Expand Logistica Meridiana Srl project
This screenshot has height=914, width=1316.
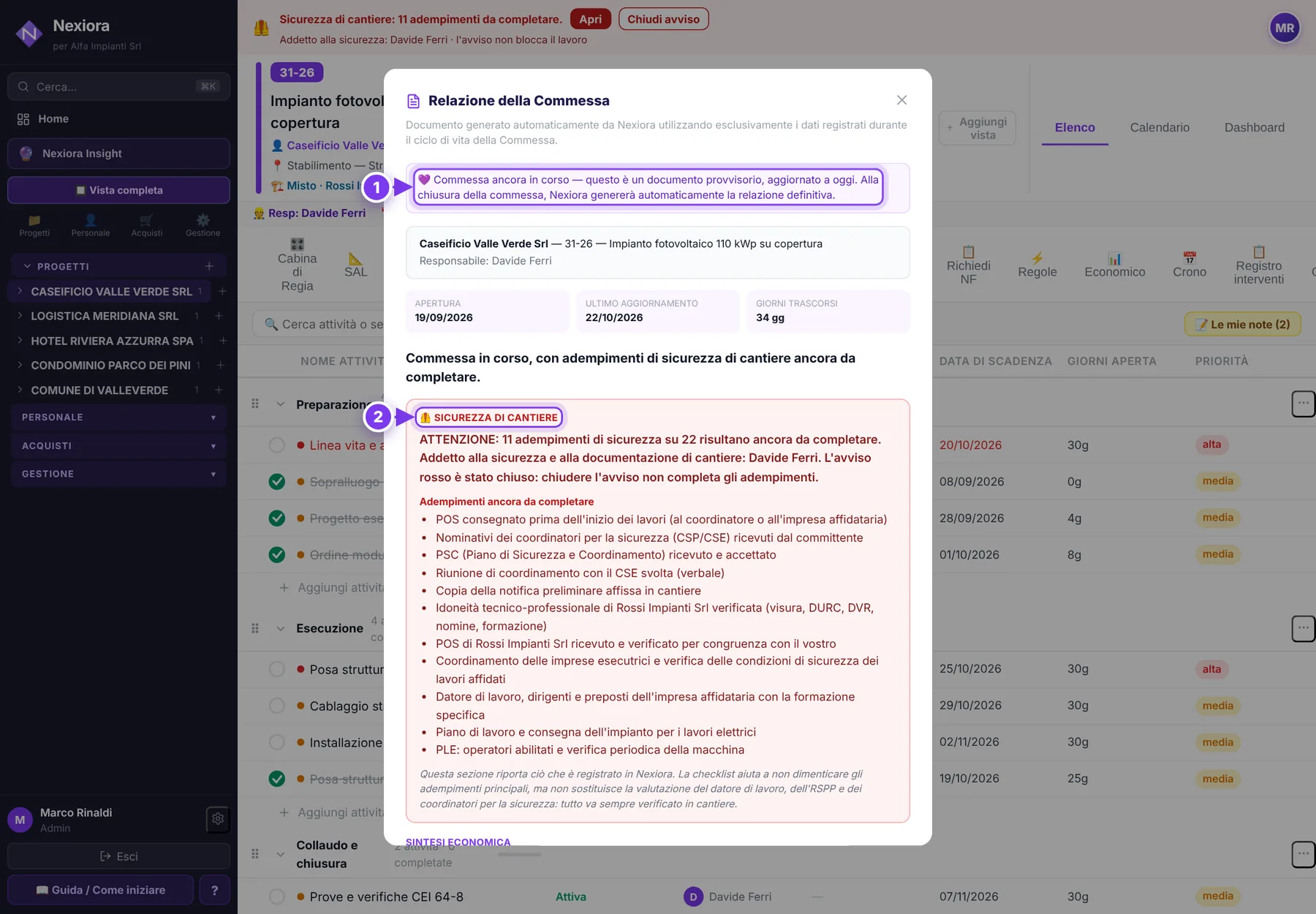(x=20, y=316)
